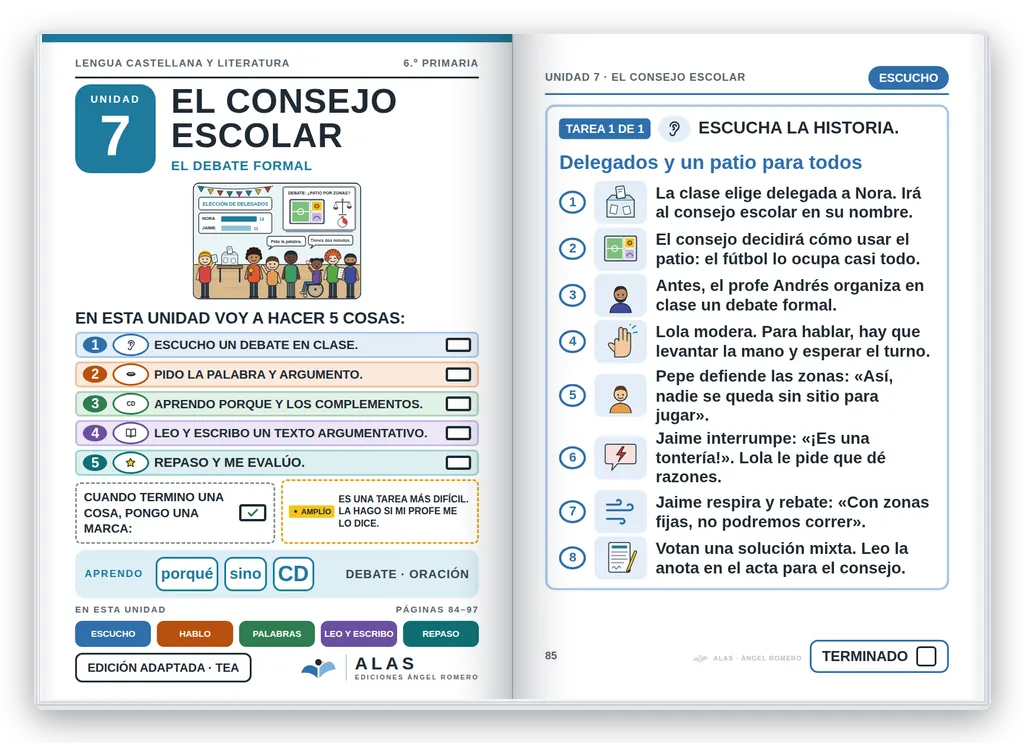The height and width of the screenshot is (743, 1024).
Task: Click the CD icon beside APRENDO PORQUE
Action: point(131,403)
